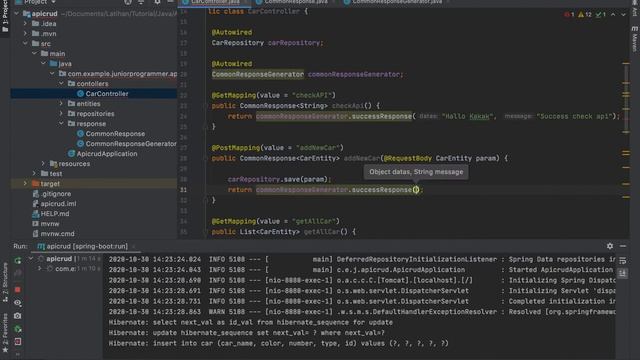Collapse the apicrud node in Run tree
This screenshot has width=640, height=360.
click(x=31, y=259)
